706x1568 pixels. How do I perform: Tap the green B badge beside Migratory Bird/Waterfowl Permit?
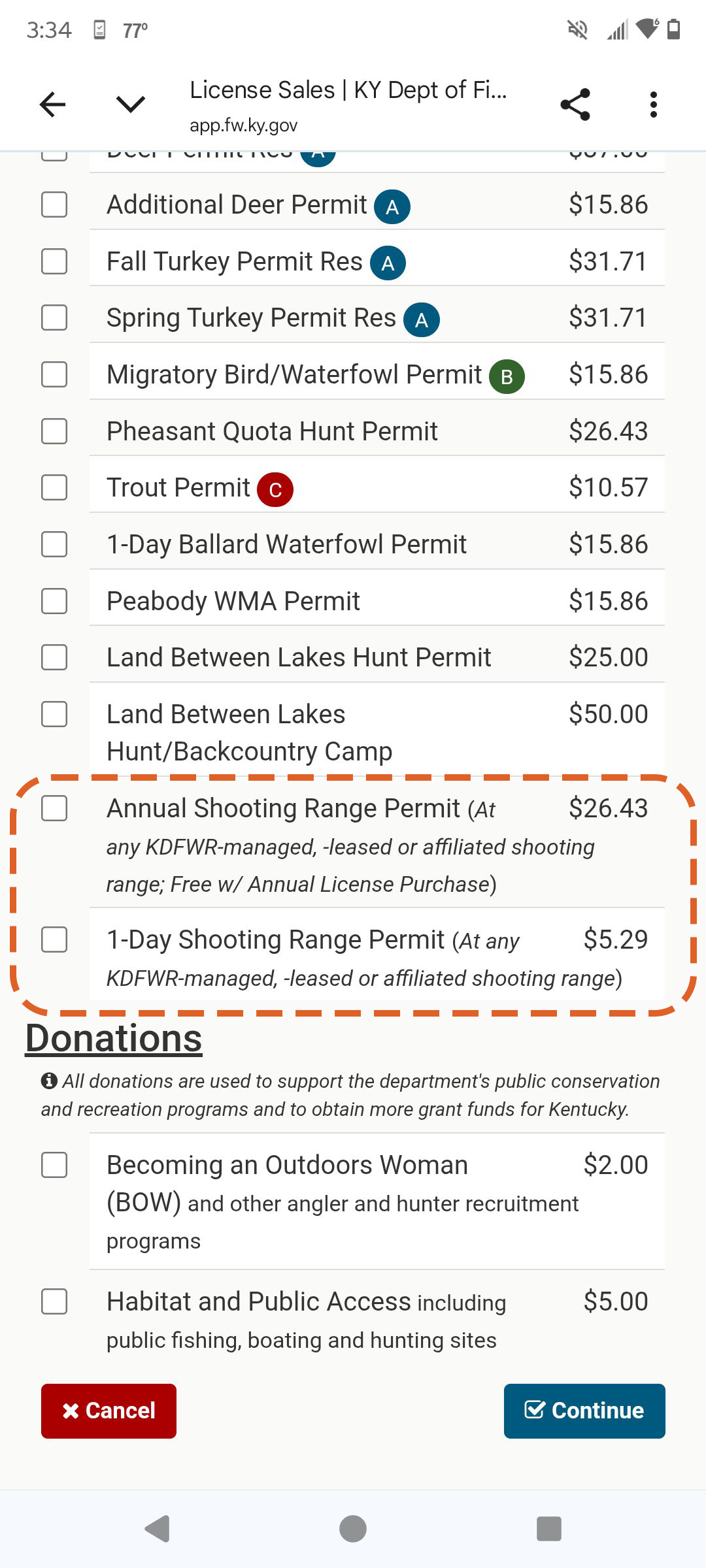(506, 376)
